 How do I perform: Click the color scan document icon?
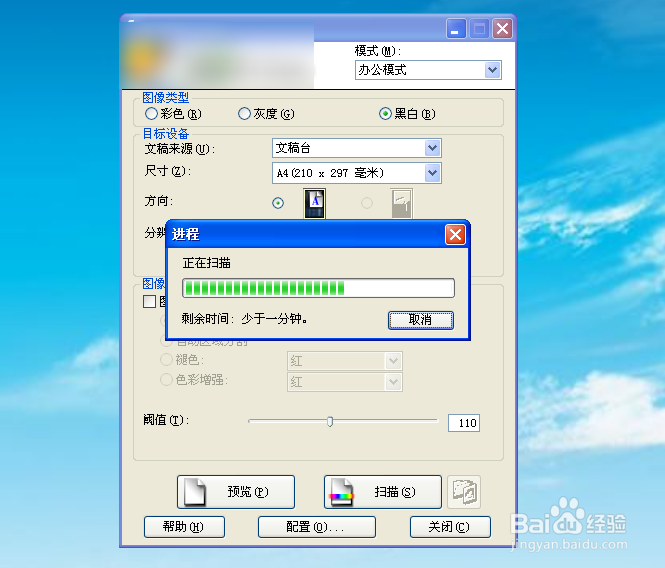pyautogui.click(x=342, y=492)
